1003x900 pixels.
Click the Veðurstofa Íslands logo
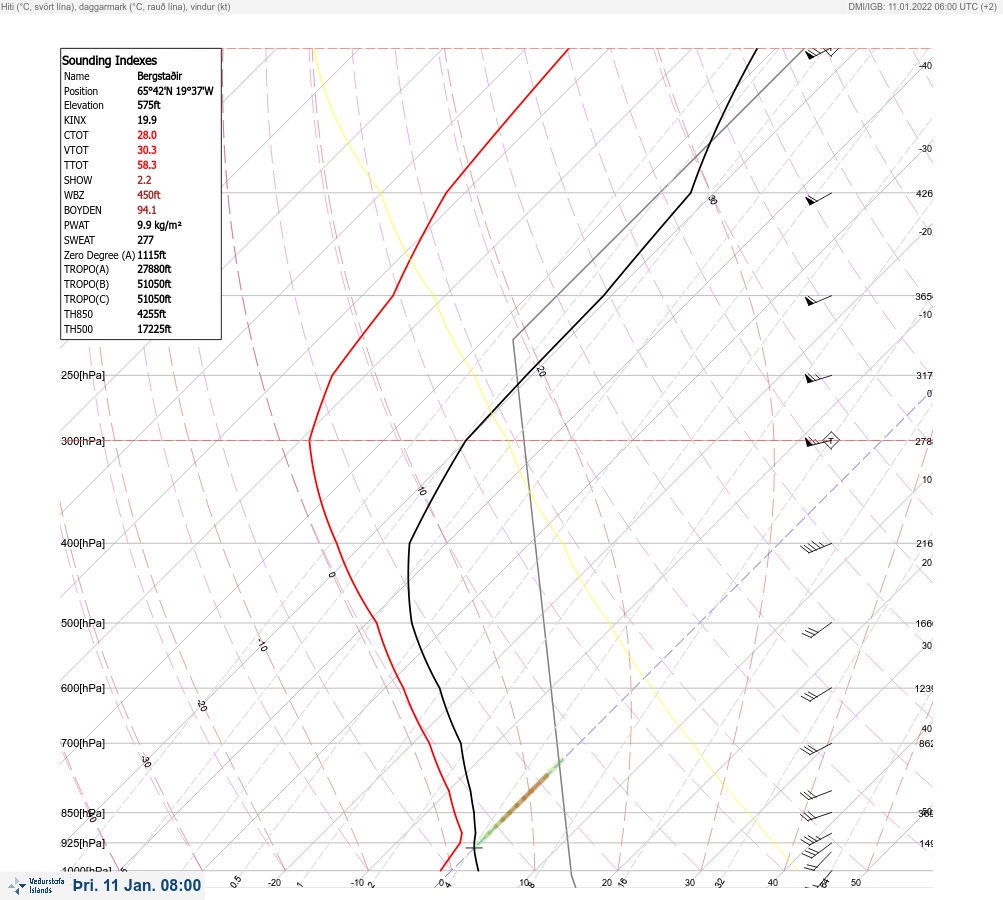pos(36,886)
